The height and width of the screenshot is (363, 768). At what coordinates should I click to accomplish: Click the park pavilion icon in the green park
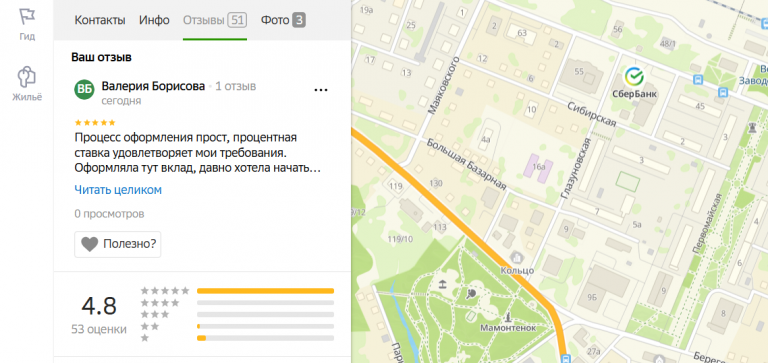point(442,284)
